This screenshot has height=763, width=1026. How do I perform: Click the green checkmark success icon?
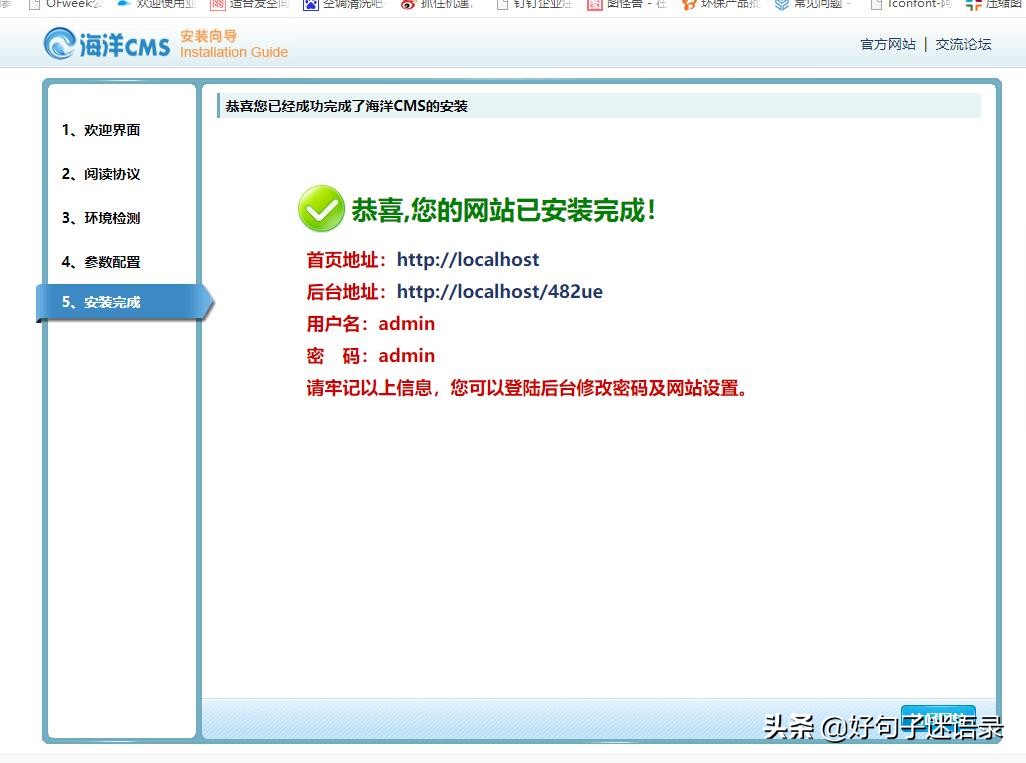click(x=321, y=208)
